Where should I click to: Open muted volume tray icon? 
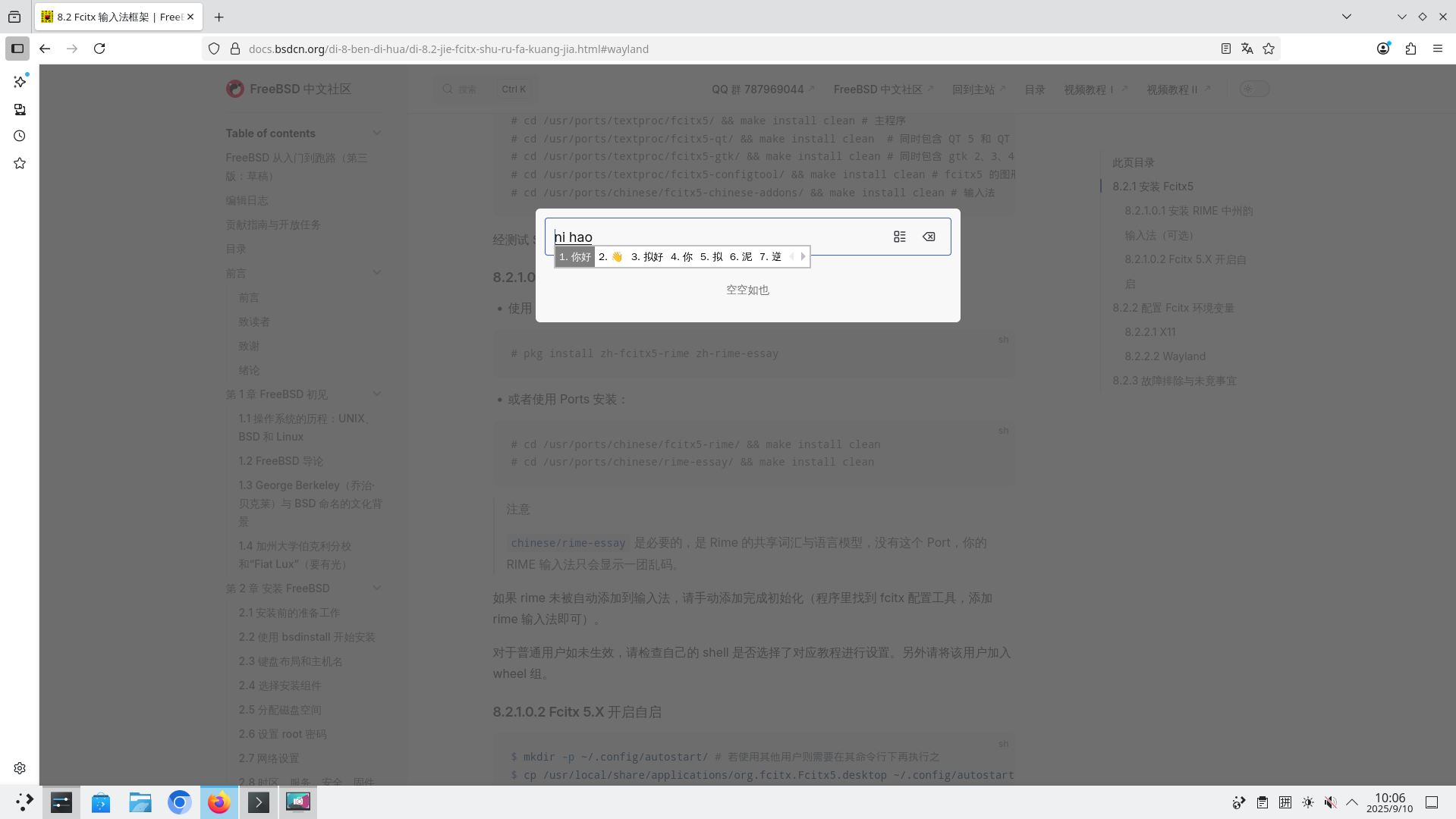tap(1331, 802)
